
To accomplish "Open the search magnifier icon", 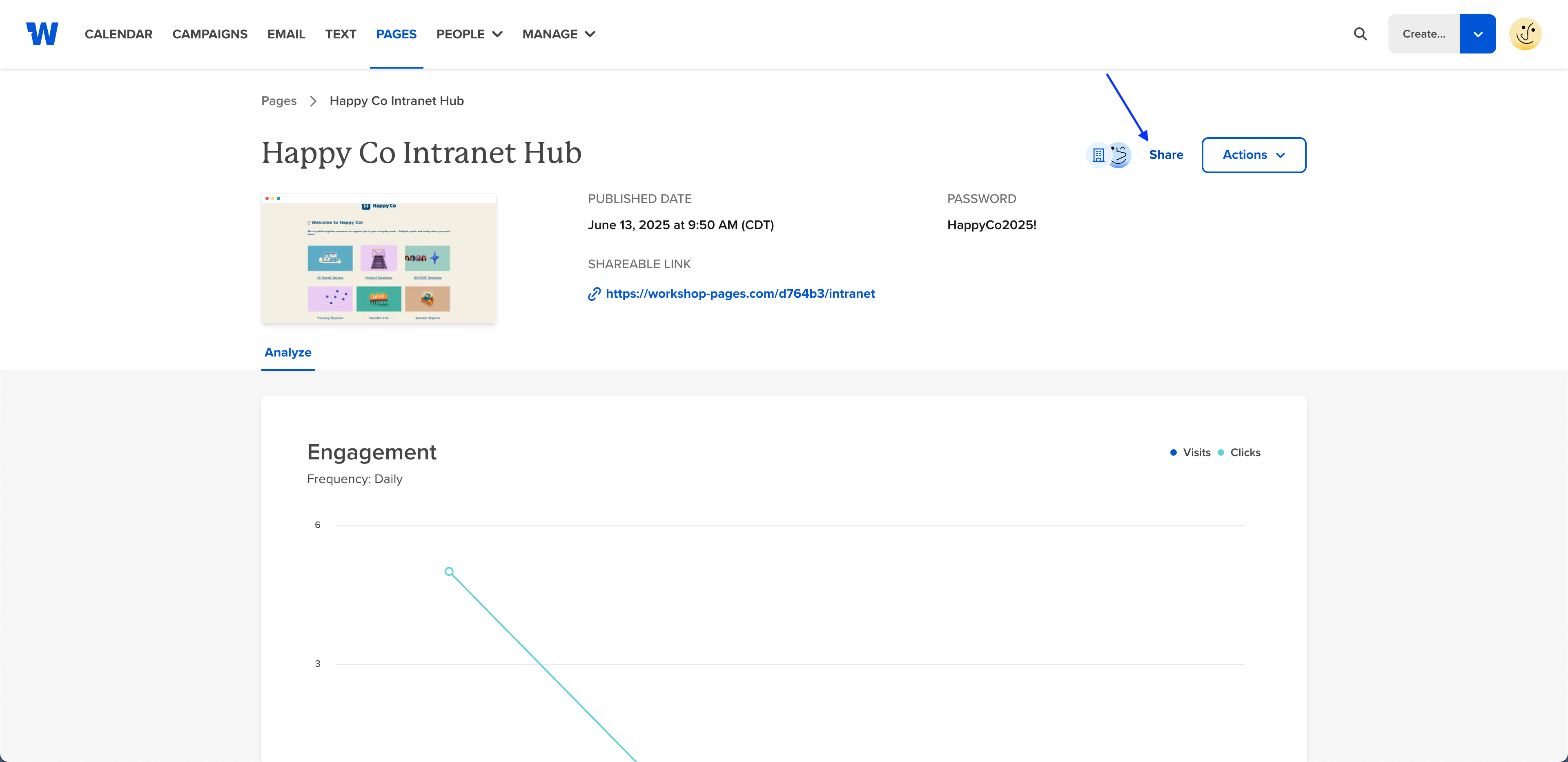I will [x=1361, y=34].
